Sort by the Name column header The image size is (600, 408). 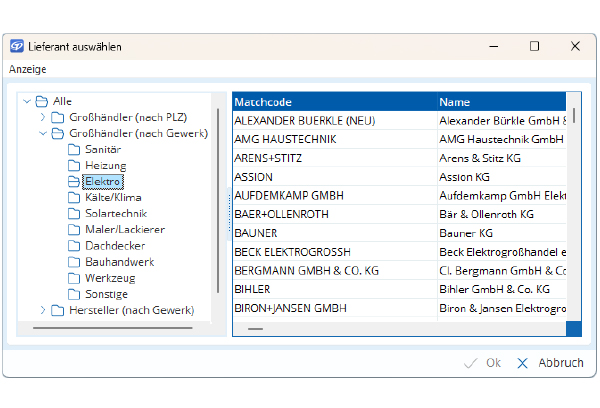502,102
